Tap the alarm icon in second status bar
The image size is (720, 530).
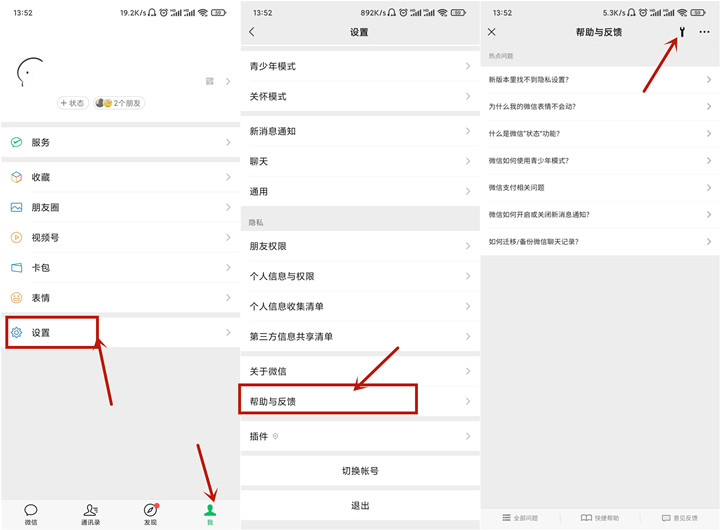tap(403, 13)
